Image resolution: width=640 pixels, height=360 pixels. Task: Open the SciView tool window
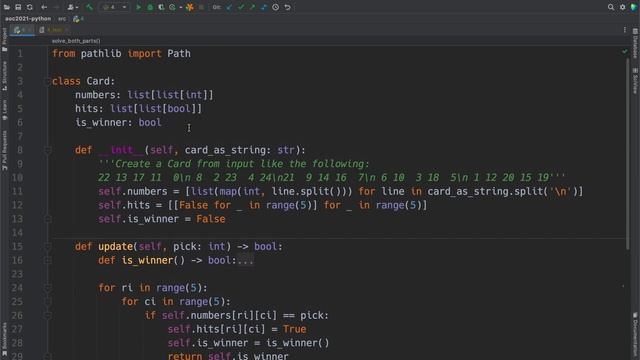(635, 81)
